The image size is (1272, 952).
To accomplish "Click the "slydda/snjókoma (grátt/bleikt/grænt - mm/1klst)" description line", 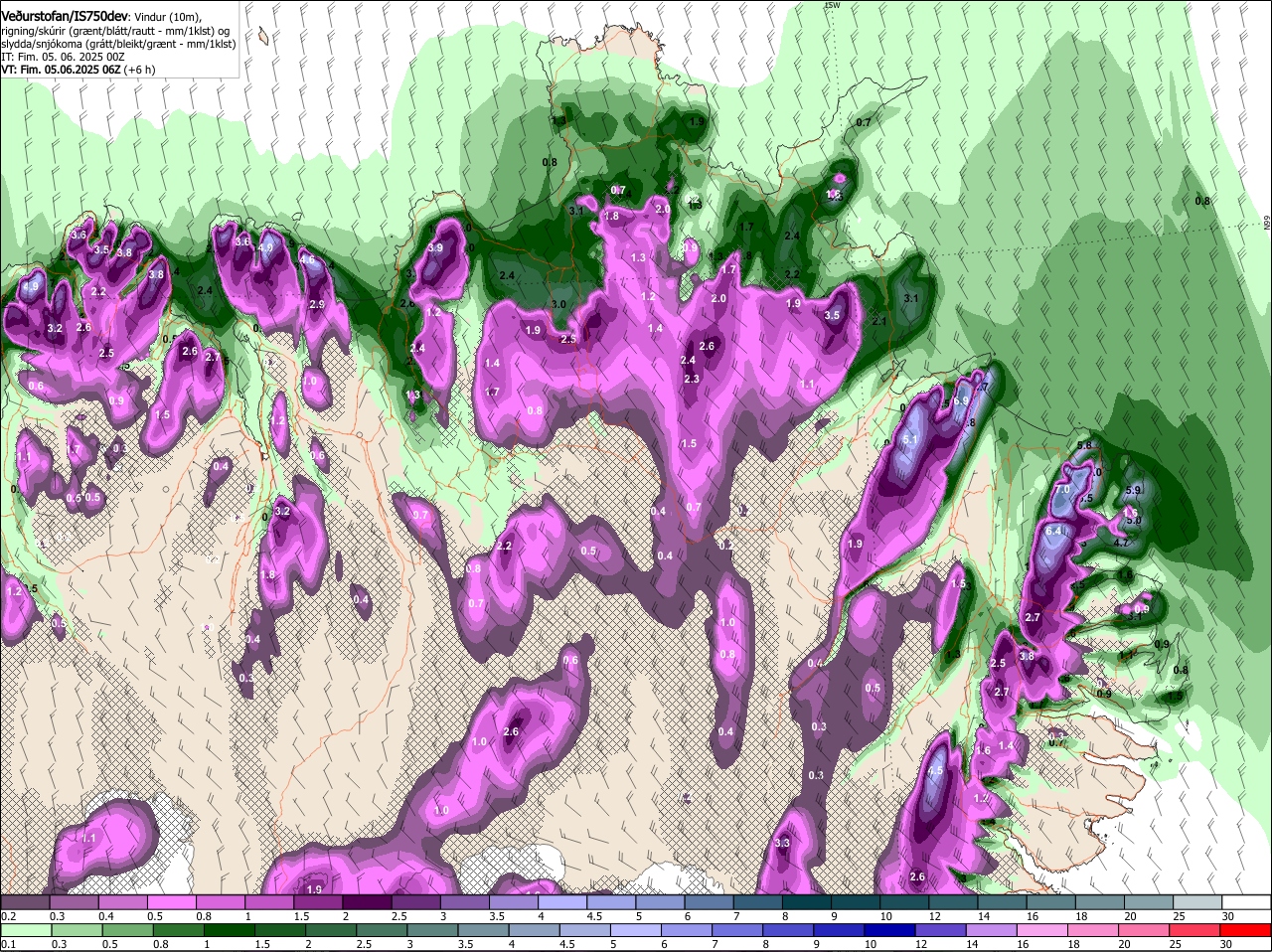I will tap(118, 44).
